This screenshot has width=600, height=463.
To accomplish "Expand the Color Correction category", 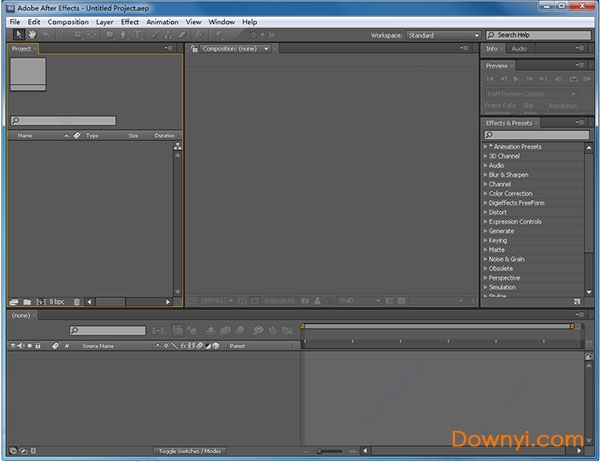I will [486, 194].
